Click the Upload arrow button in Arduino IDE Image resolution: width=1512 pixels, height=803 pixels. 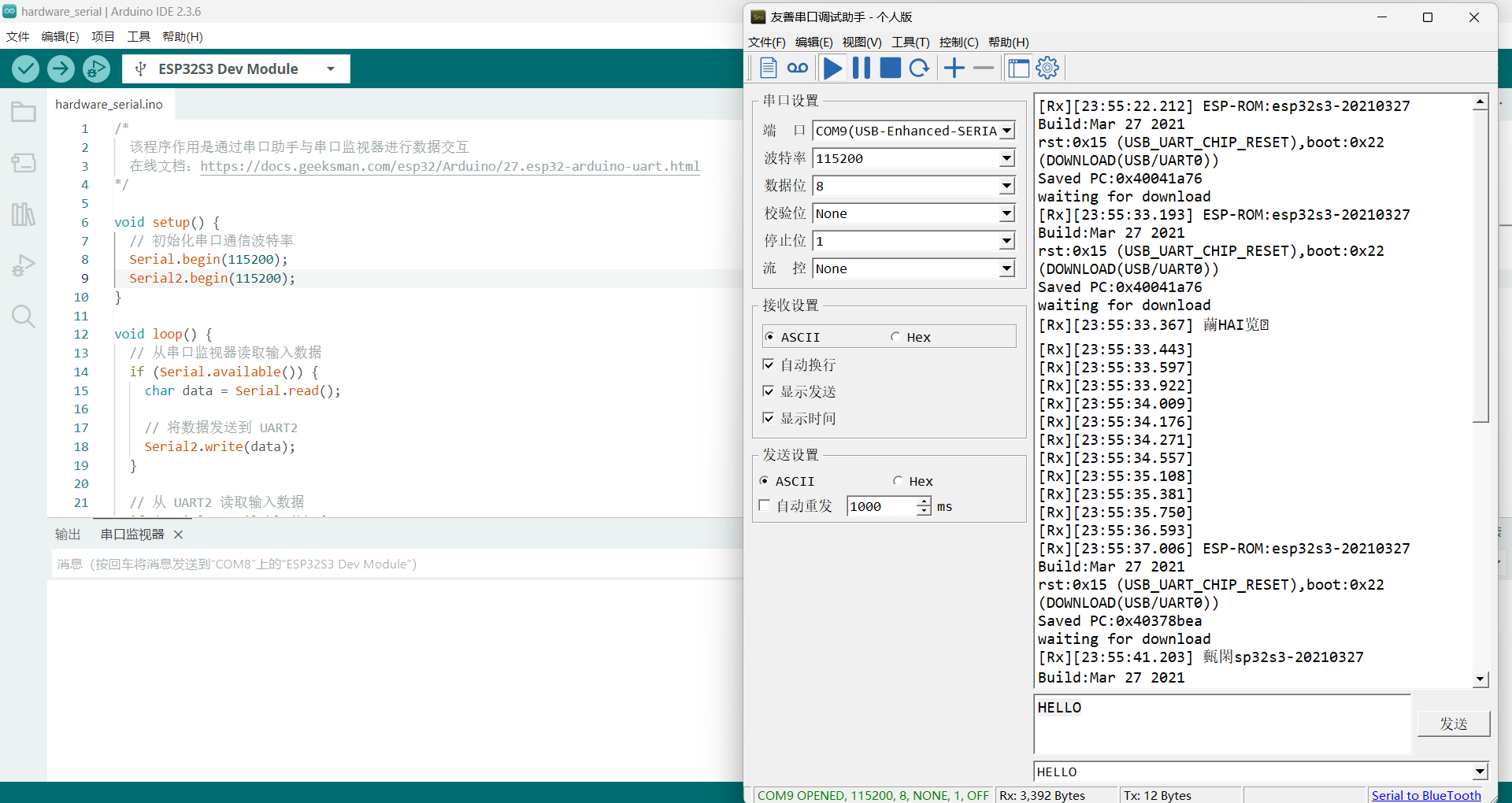click(61, 69)
